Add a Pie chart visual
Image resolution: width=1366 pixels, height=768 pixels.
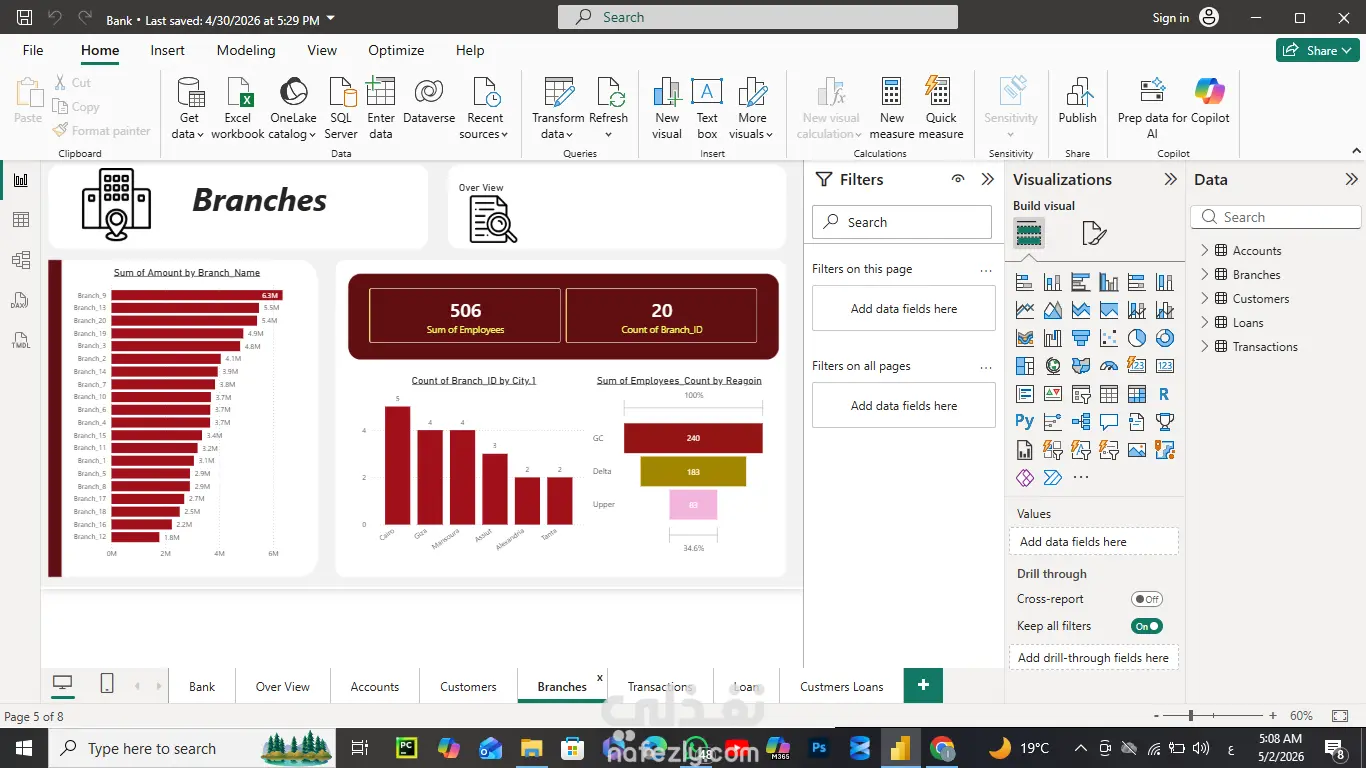coord(1137,338)
